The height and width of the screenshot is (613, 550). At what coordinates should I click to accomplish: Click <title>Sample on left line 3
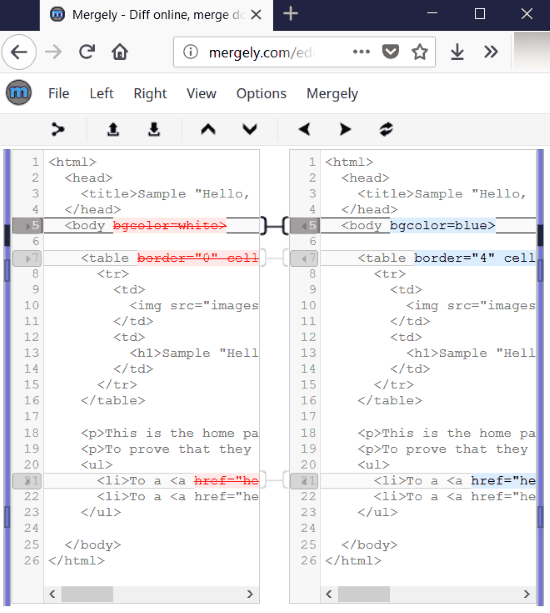[x=133, y=194]
